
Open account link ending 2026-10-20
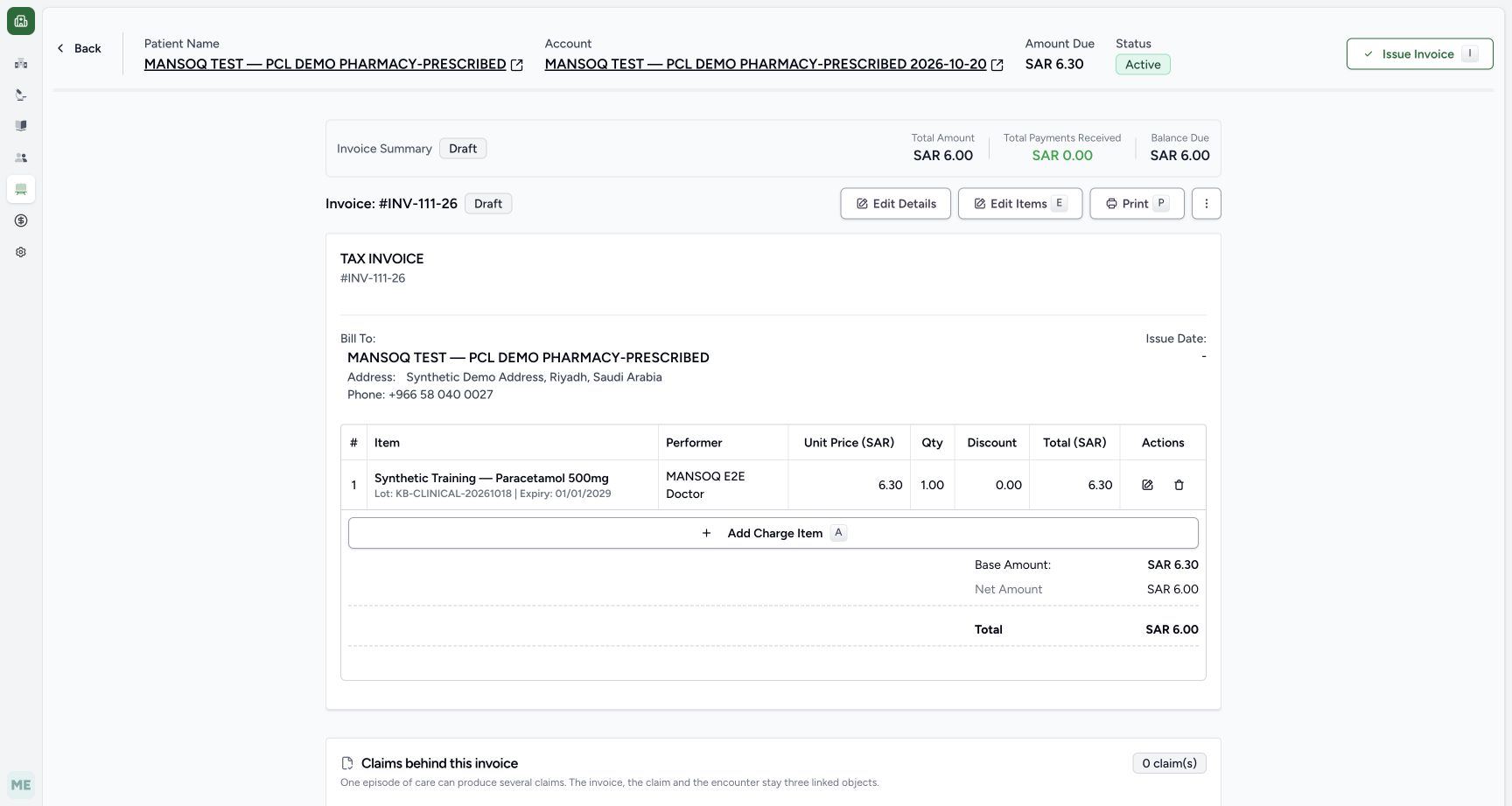[766, 64]
